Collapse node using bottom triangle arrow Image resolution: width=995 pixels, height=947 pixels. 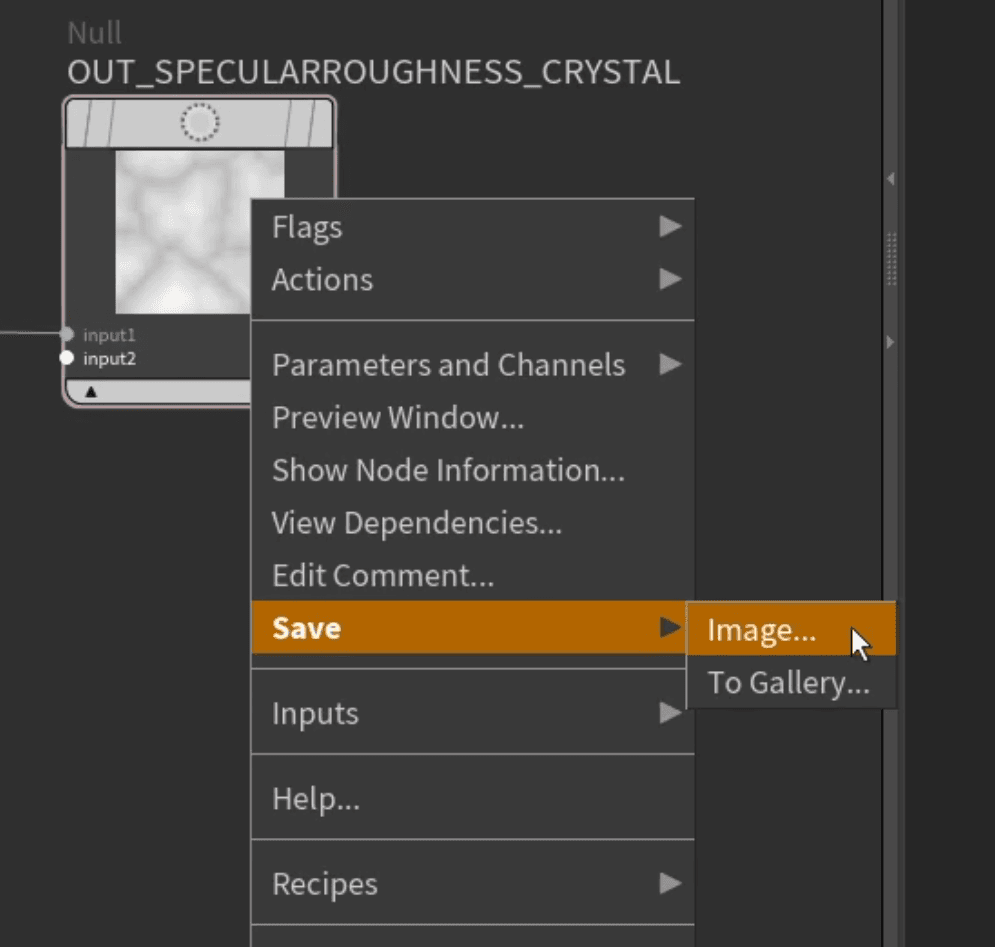click(91, 392)
